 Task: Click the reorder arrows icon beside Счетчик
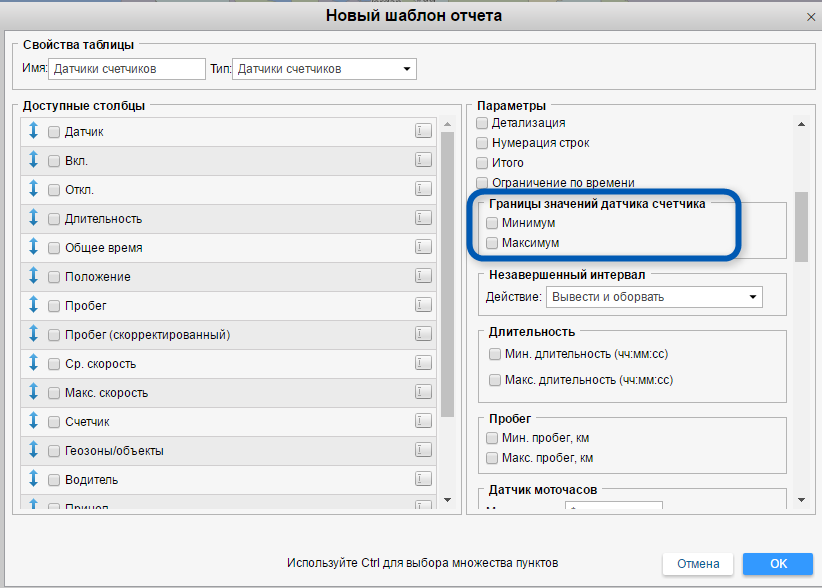pos(33,421)
